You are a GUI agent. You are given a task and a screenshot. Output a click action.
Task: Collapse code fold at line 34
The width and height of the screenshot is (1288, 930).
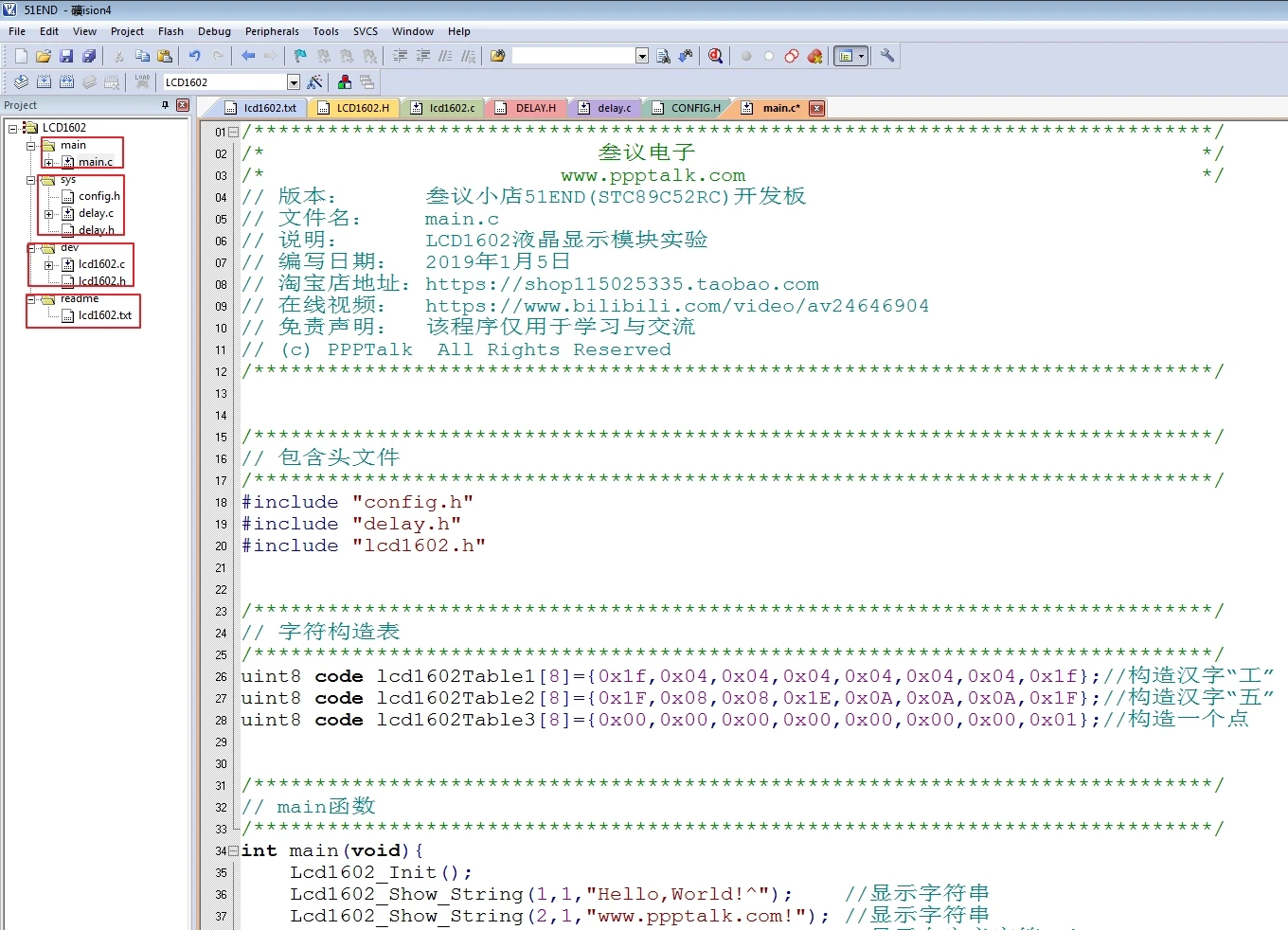(233, 851)
